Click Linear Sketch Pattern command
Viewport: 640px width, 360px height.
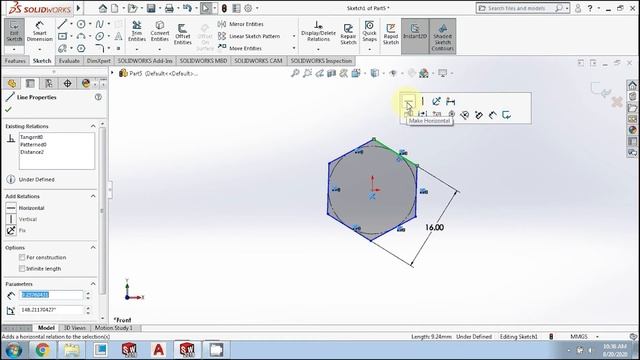(249, 36)
